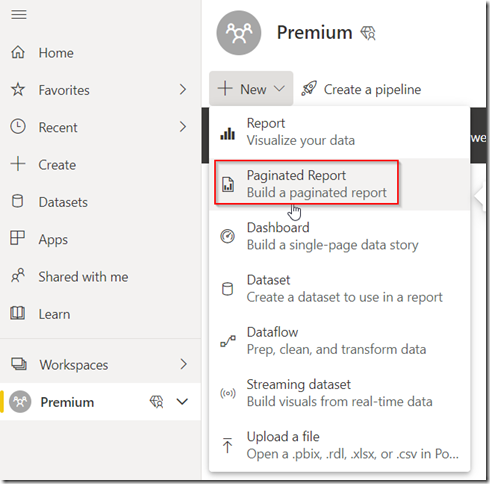Viewport: 490px width, 484px height.
Task: Expand the Premium workspace down chevron
Action: [x=182, y=402]
